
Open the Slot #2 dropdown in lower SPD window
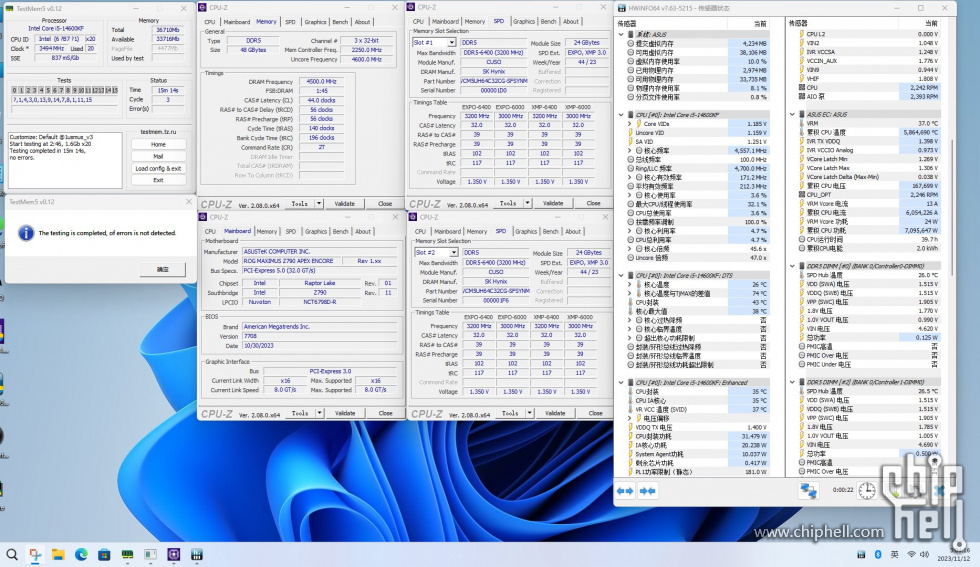[x=454, y=252]
